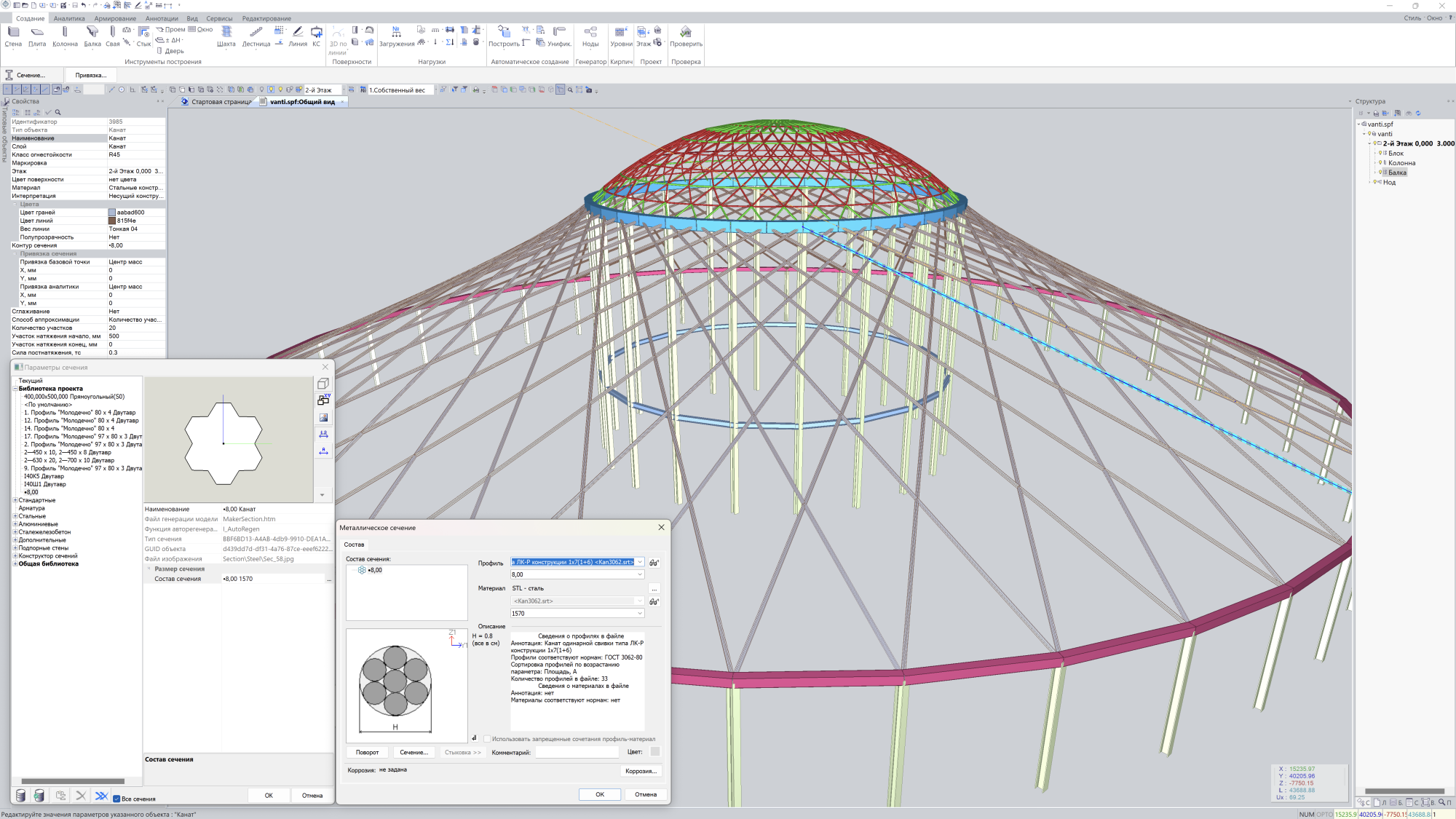Screen dimensions: 1456x819
Task: Toggle the Все сечения checkbox
Action: point(116,799)
